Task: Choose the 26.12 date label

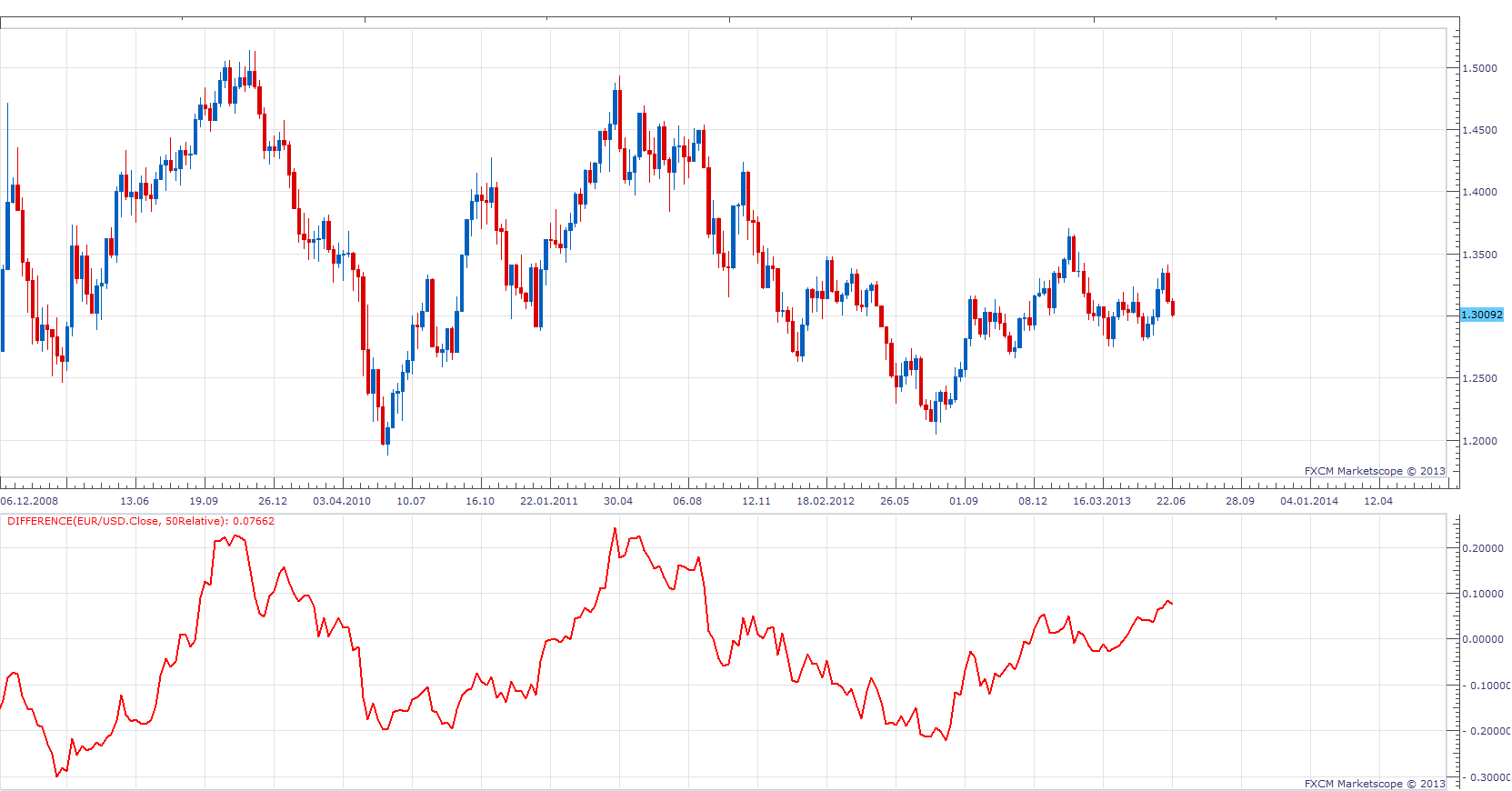Action: click(273, 501)
